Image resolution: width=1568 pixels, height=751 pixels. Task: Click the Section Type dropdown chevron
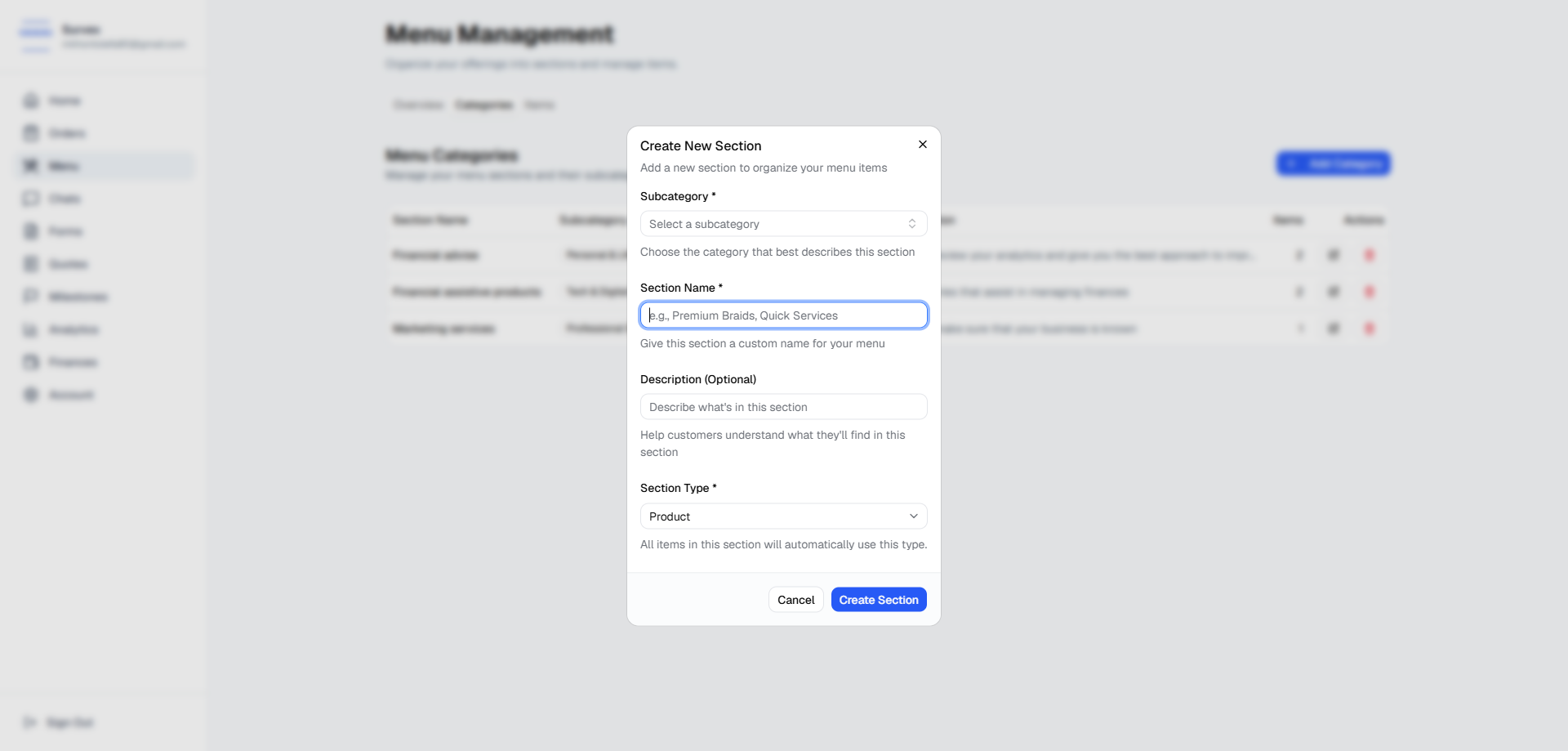click(914, 516)
